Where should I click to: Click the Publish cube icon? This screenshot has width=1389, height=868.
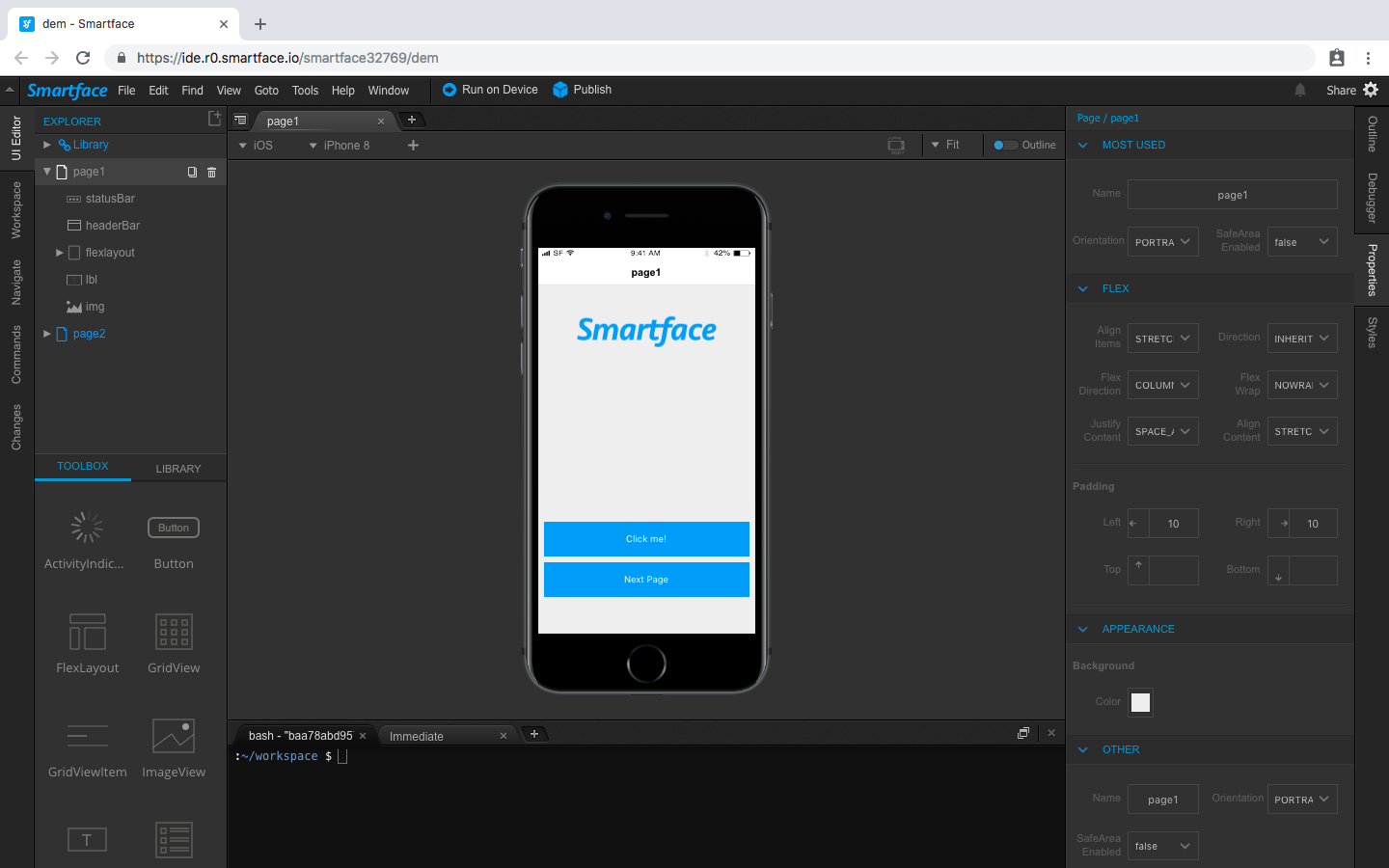point(560,90)
